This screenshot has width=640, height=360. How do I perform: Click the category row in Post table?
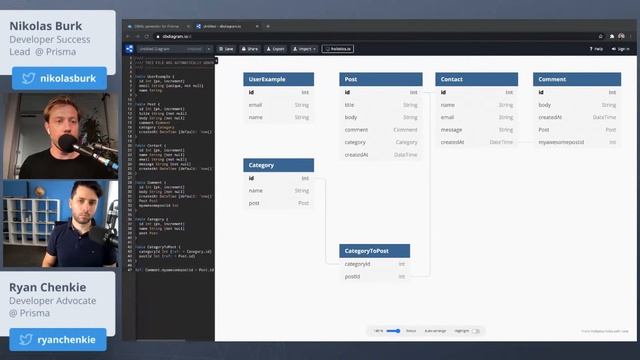[381, 142]
